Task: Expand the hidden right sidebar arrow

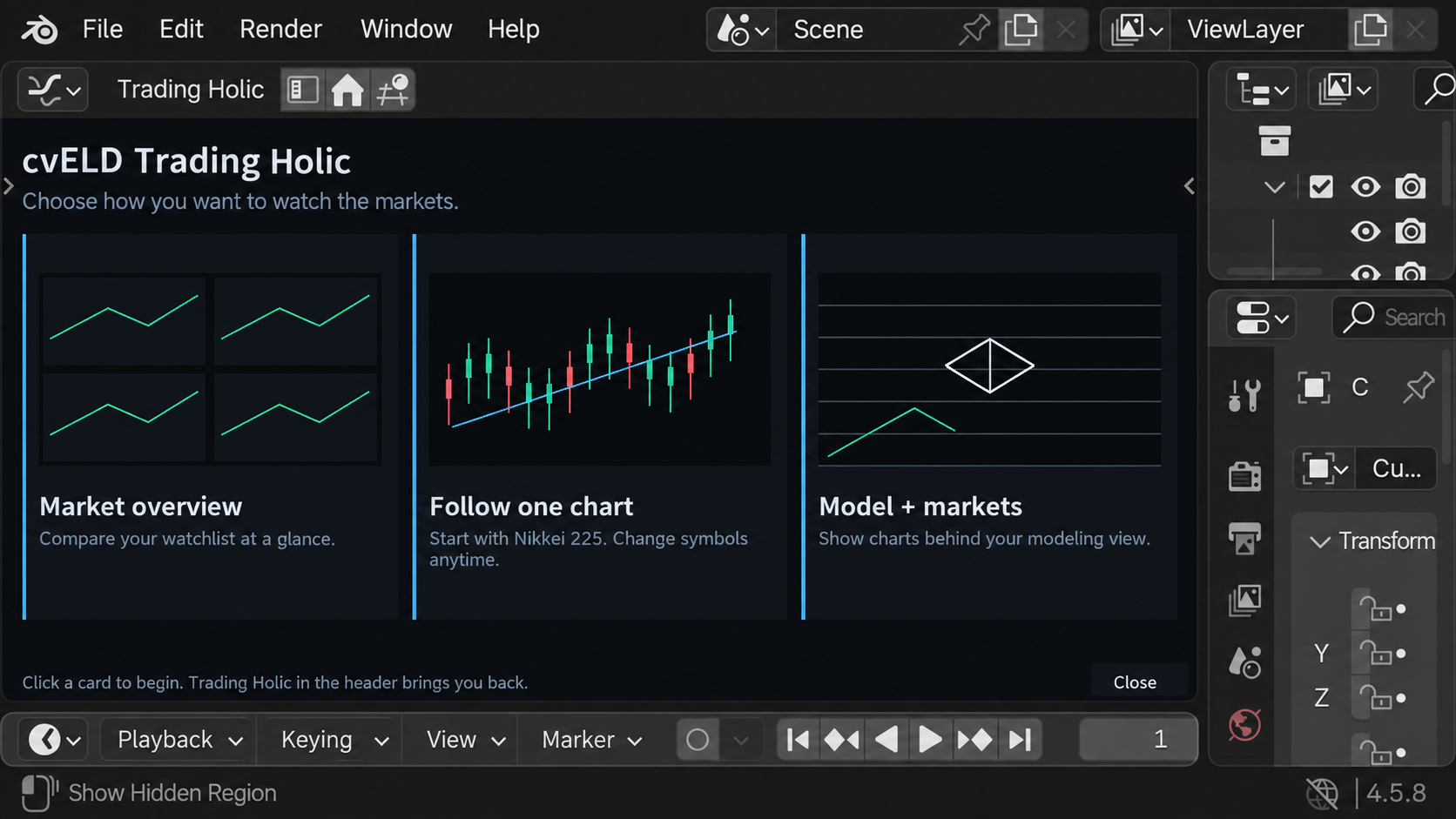Action: point(1189,186)
